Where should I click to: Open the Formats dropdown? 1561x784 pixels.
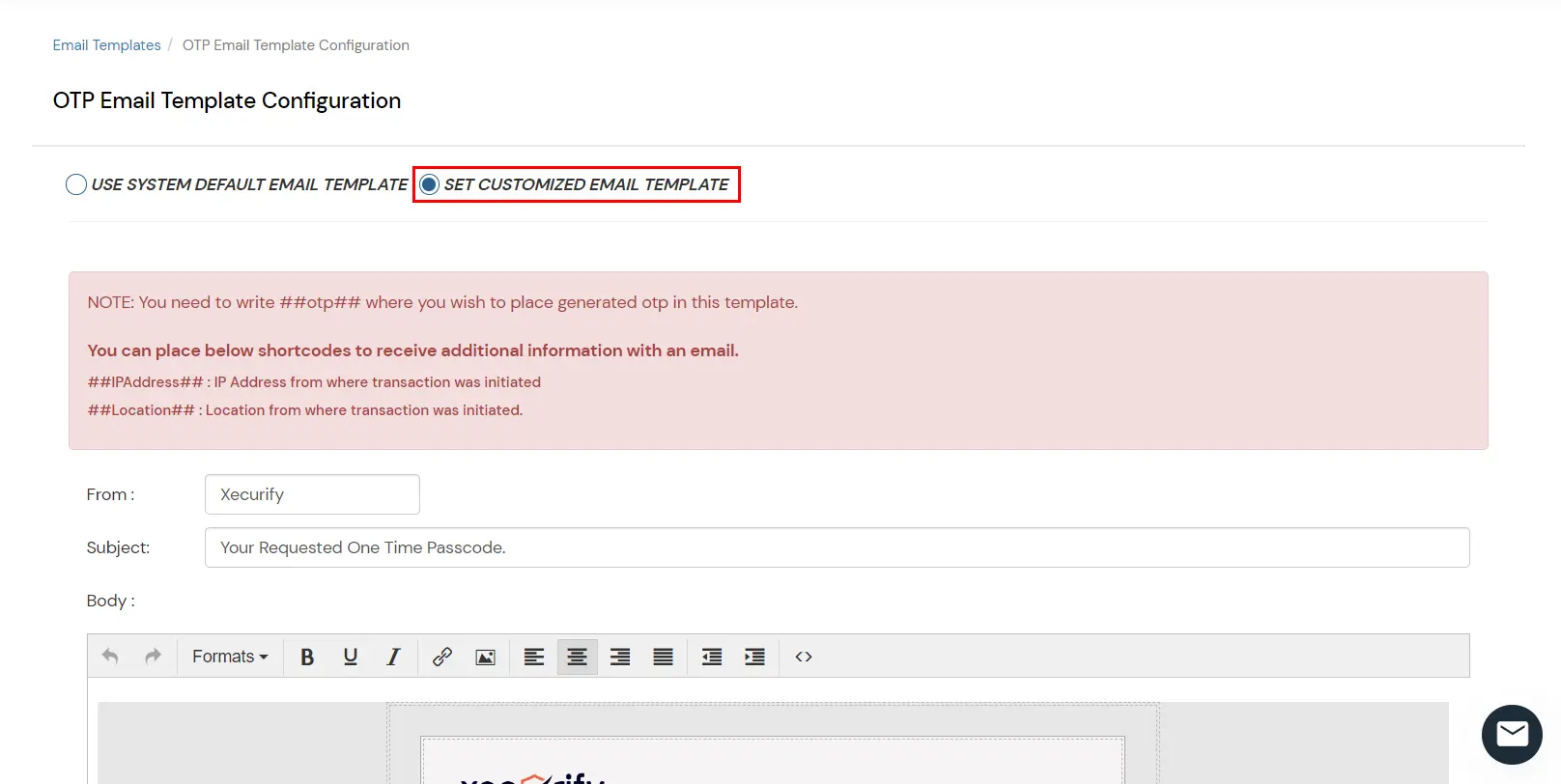230,657
